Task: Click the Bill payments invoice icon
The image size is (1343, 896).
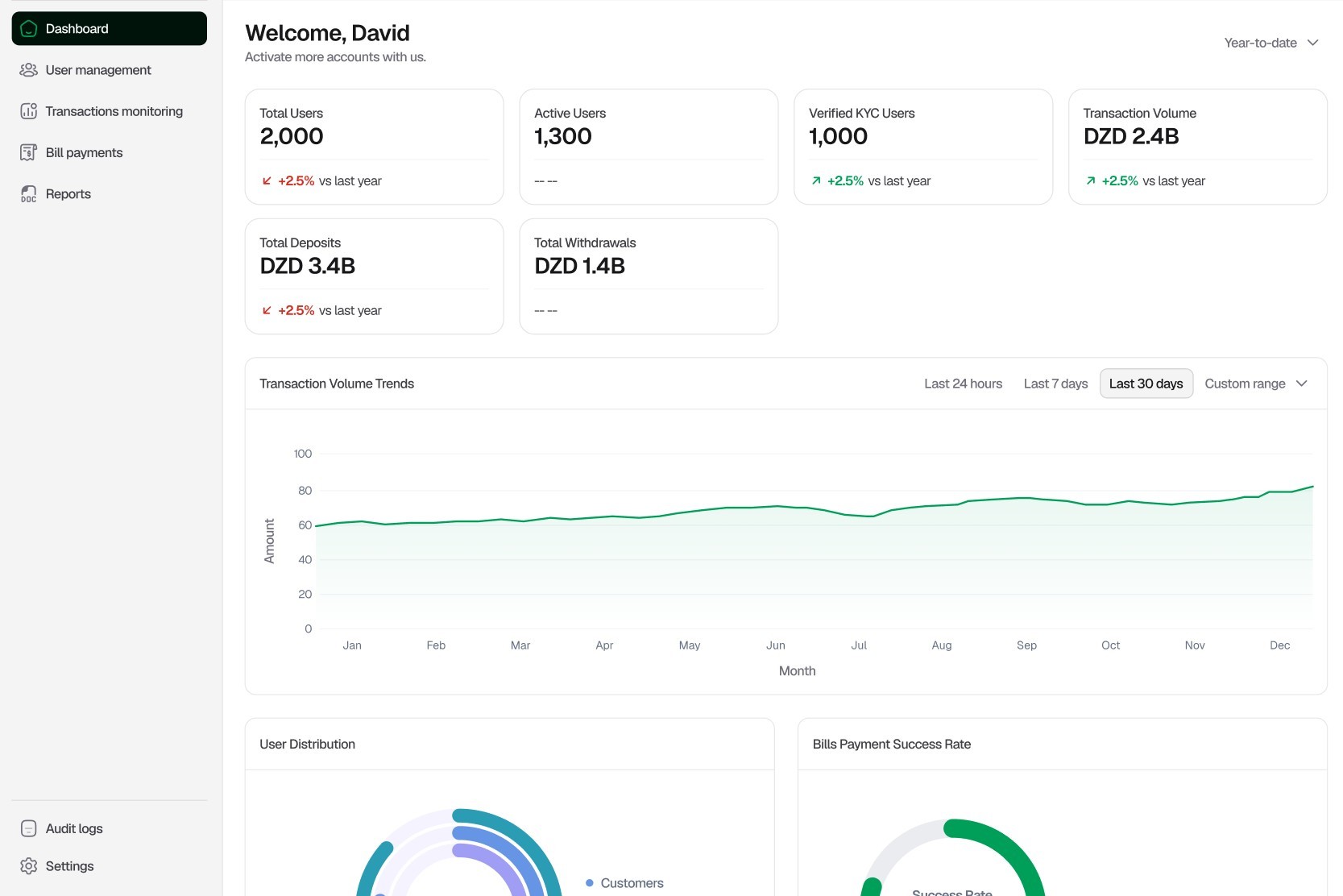Action: (28, 151)
